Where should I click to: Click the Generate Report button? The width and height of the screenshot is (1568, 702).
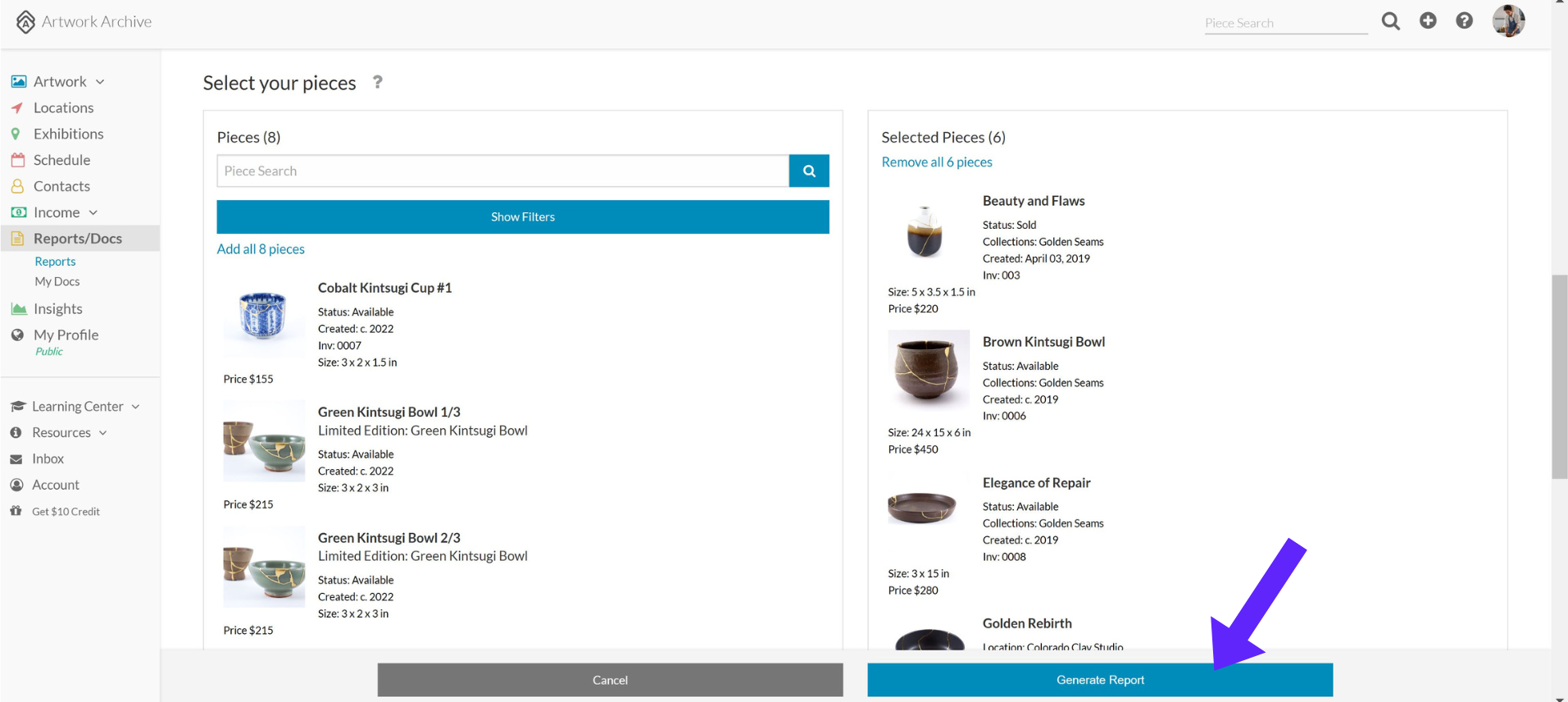click(x=1100, y=680)
